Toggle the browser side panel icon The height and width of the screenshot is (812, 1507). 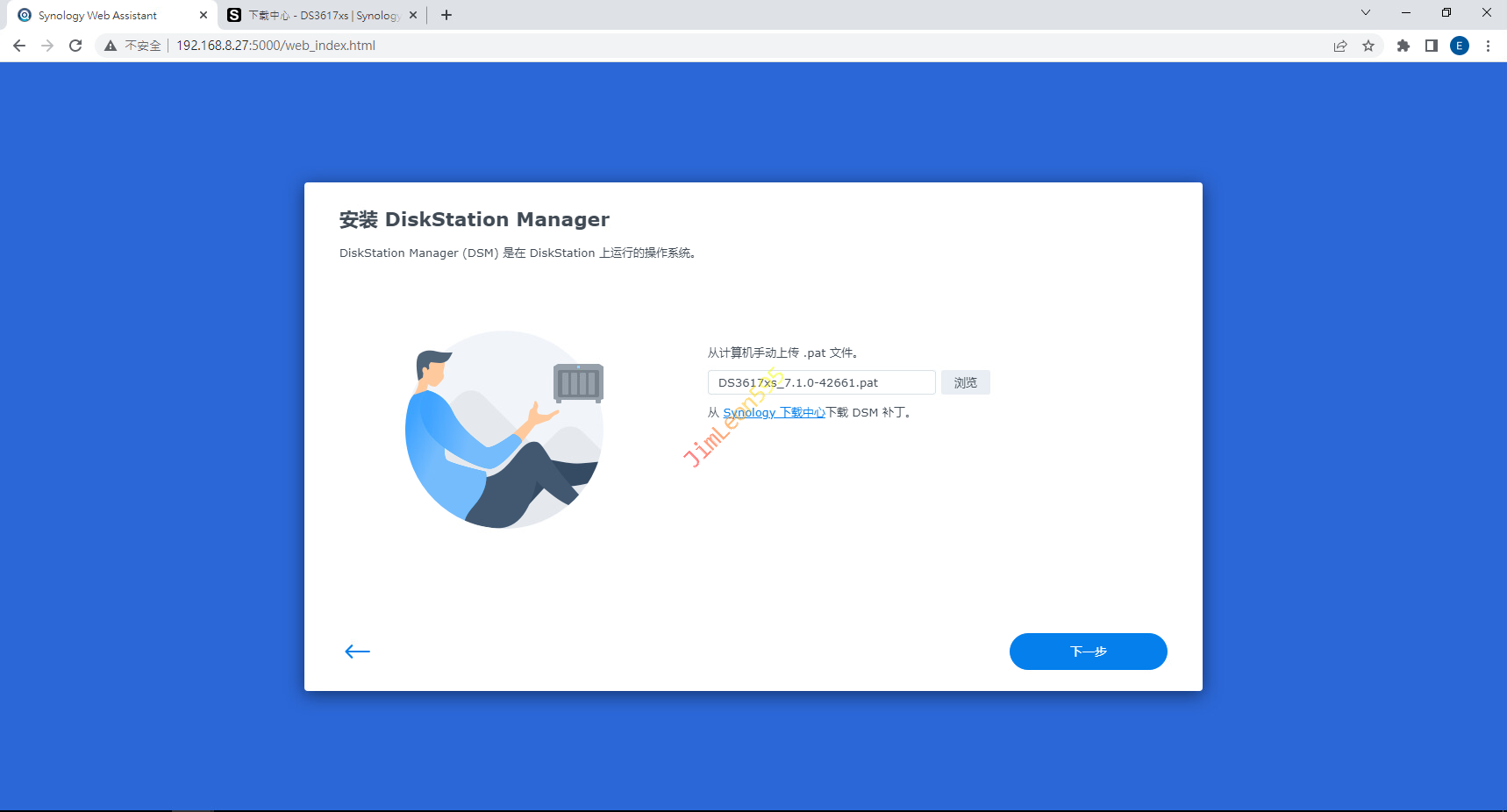[x=1432, y=46]
